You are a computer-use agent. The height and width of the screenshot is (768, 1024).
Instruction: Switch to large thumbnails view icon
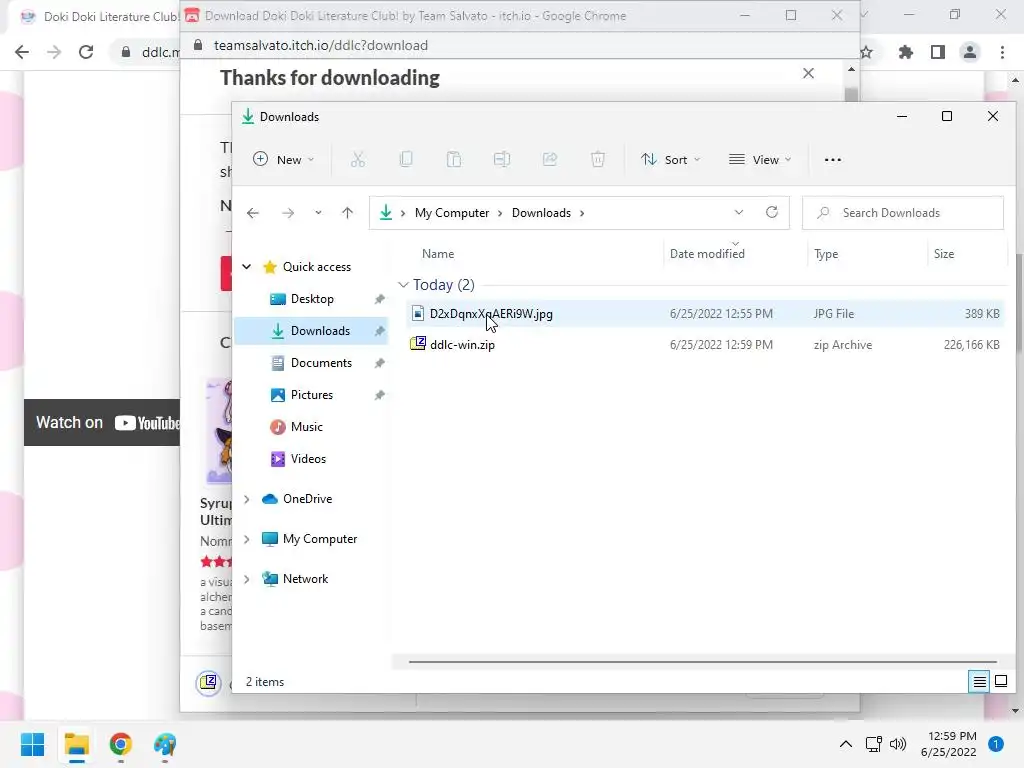(1001, 682)
